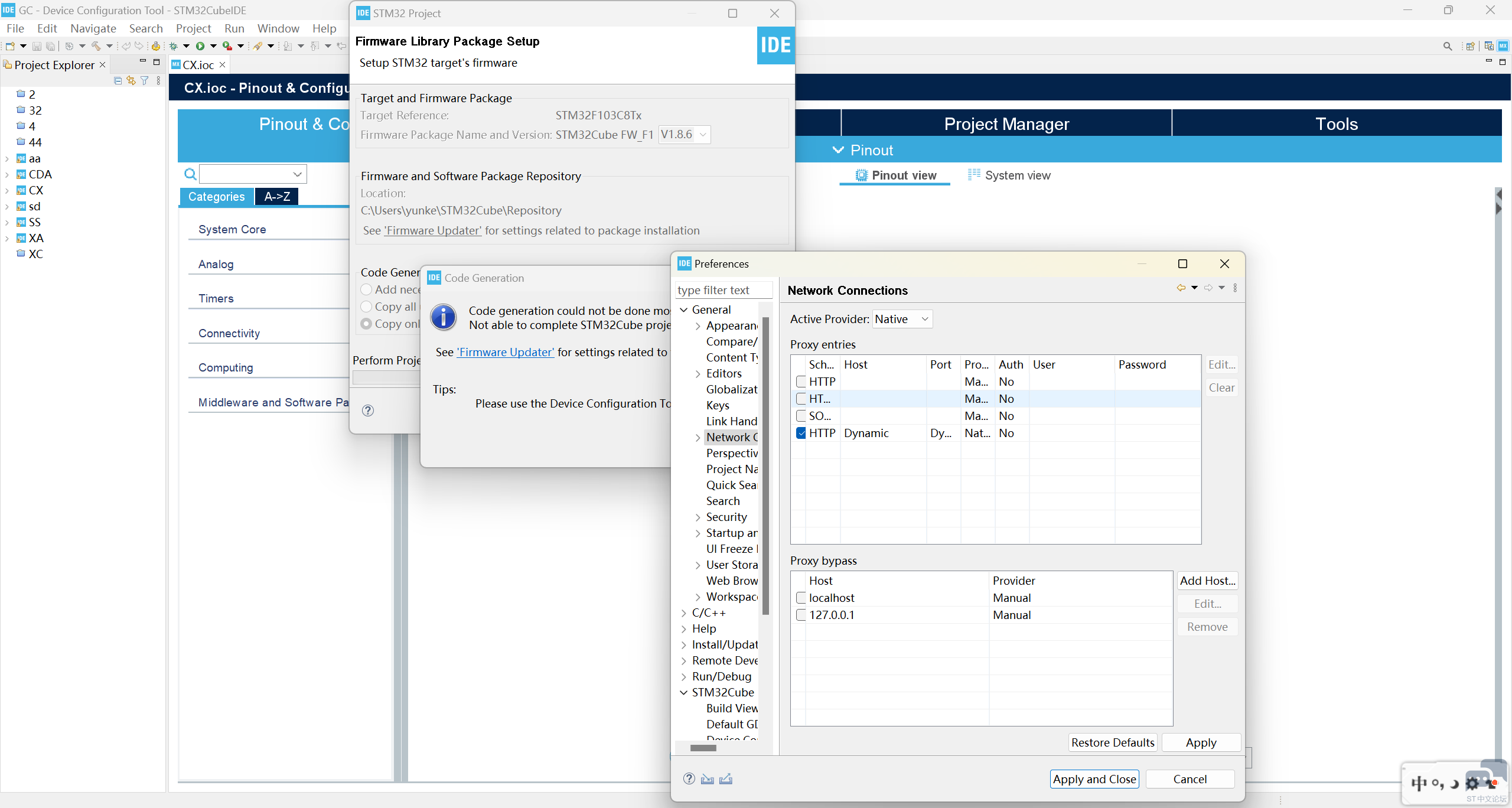
Task: Open the Active Provider dropdown
Action: pyautogui.click(x=902, y=319)
